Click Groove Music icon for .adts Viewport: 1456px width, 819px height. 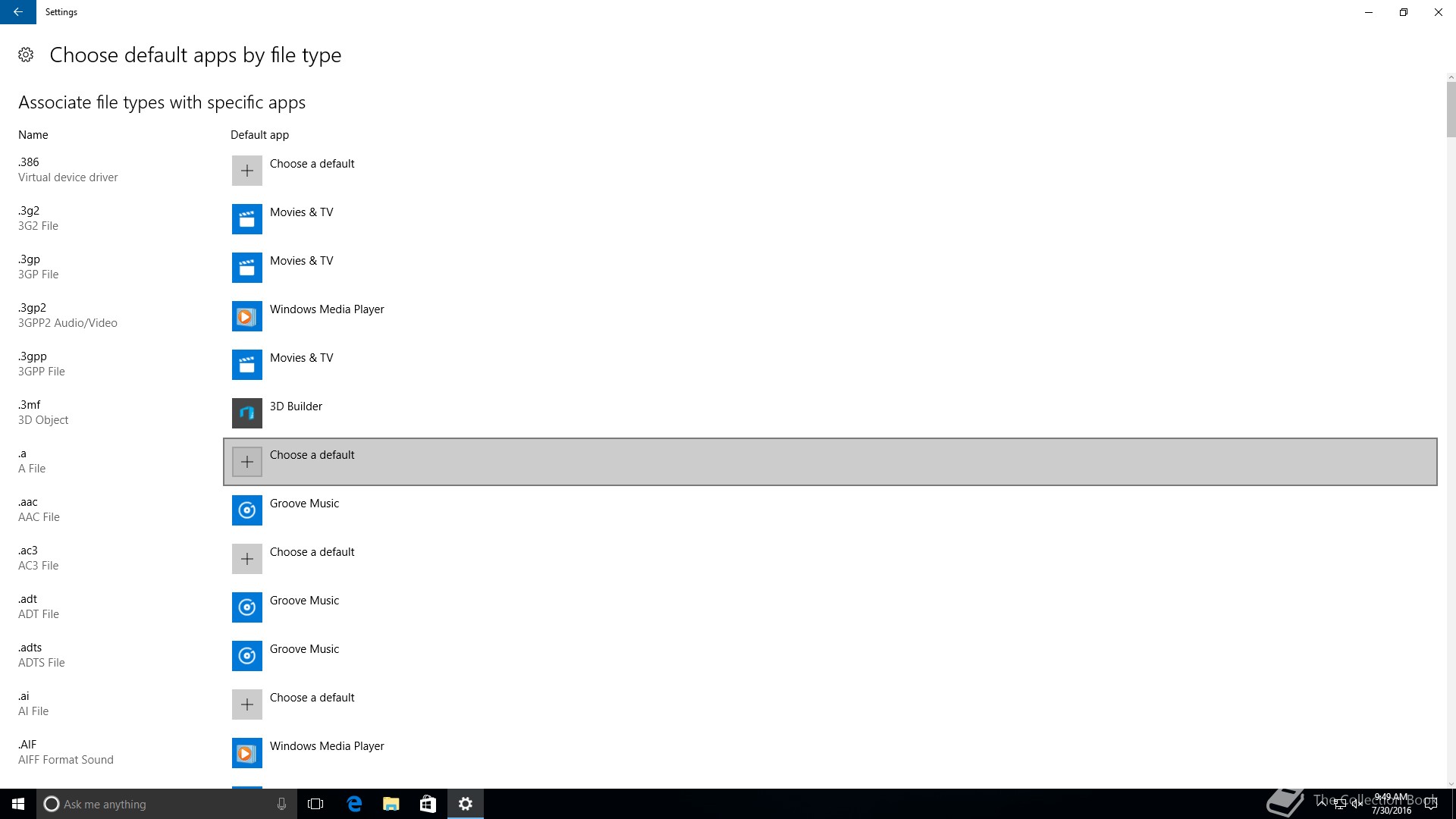click(247, 656)
